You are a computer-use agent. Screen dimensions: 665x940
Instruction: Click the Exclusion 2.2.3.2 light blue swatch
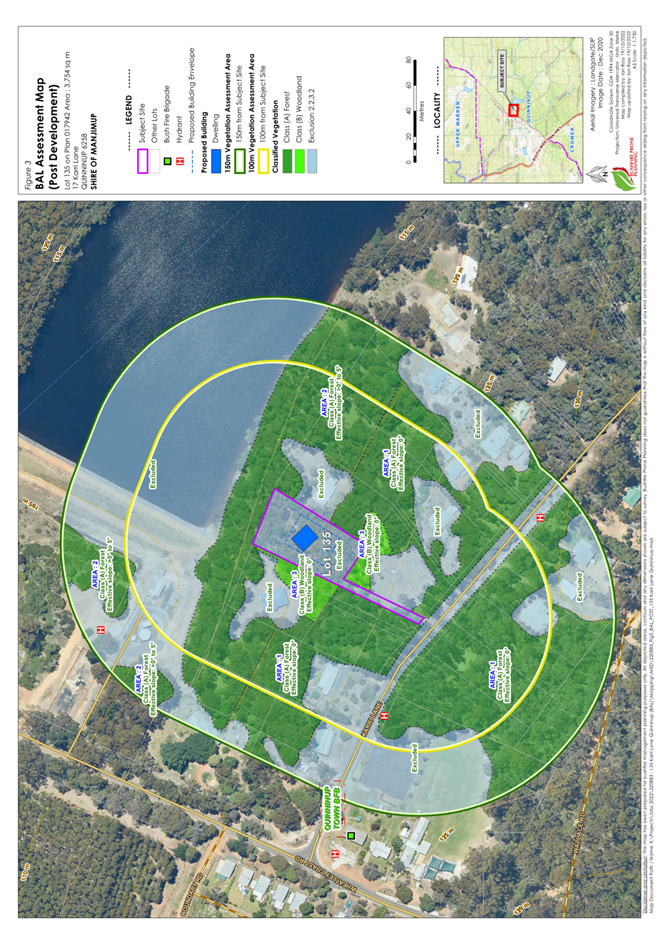(x=312, y=162)
